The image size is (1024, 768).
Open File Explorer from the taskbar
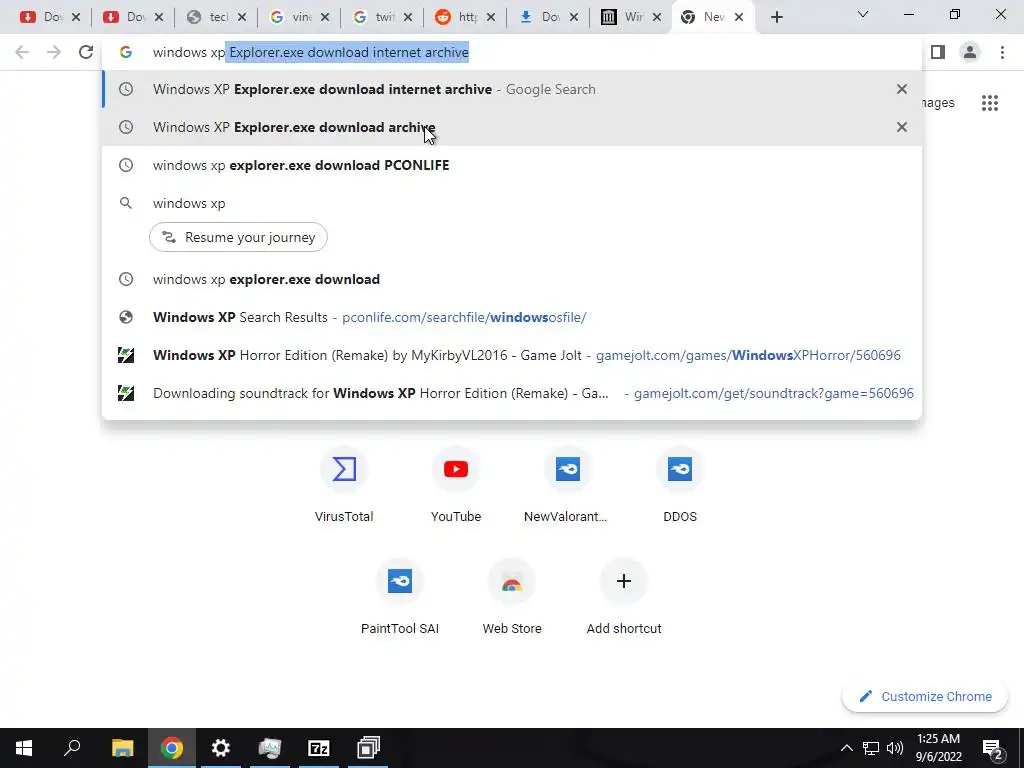click(122, 748)
